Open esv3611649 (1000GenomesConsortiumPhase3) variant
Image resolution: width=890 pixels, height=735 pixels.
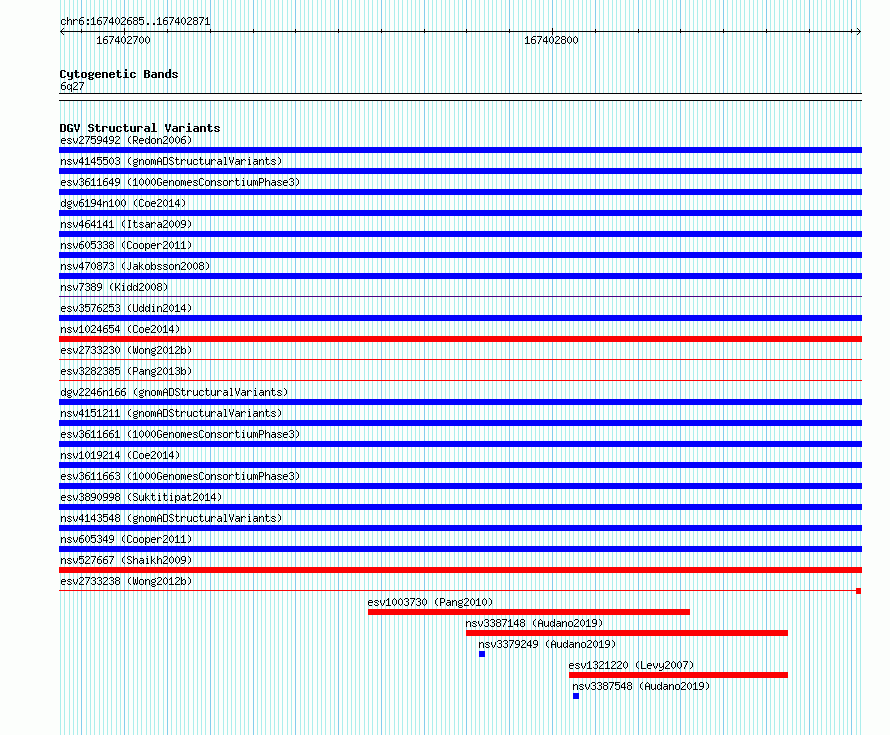(x=180, y=182)
